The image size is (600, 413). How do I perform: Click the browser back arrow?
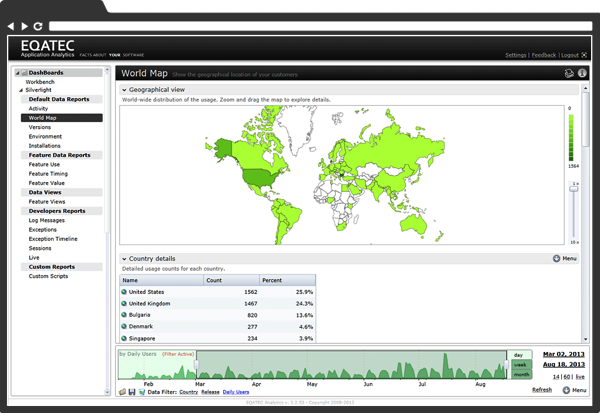11,26
